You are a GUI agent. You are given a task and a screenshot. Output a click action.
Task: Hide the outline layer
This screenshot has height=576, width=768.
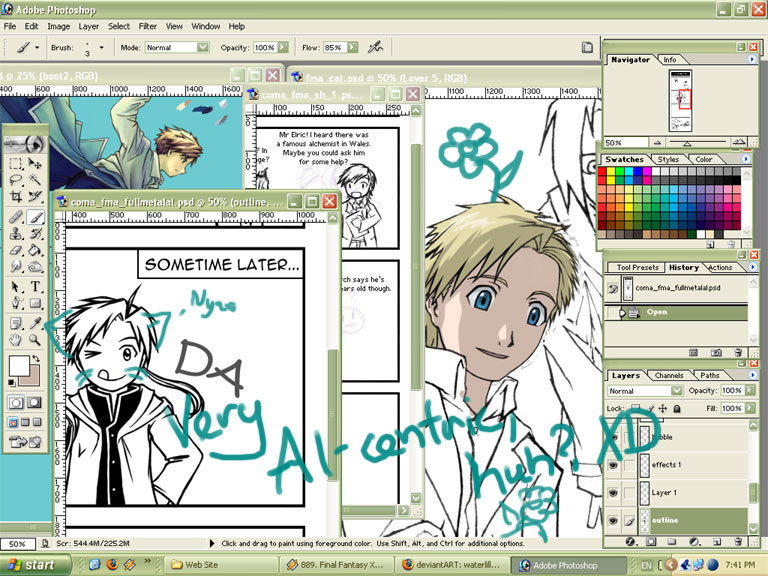click(x=613, y=521)
